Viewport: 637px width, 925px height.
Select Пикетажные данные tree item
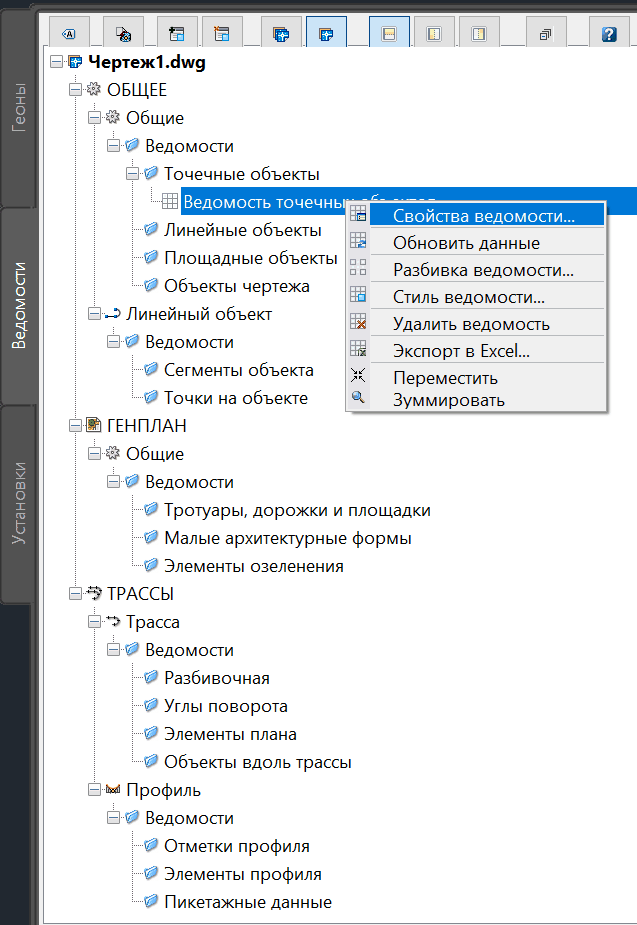coord(248,902)
